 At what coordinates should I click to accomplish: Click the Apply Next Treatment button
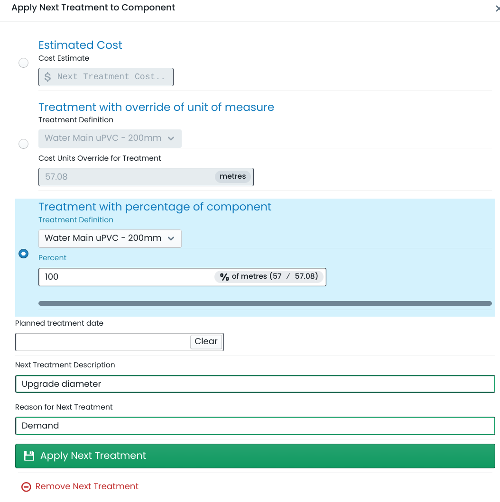click(255, 456)
